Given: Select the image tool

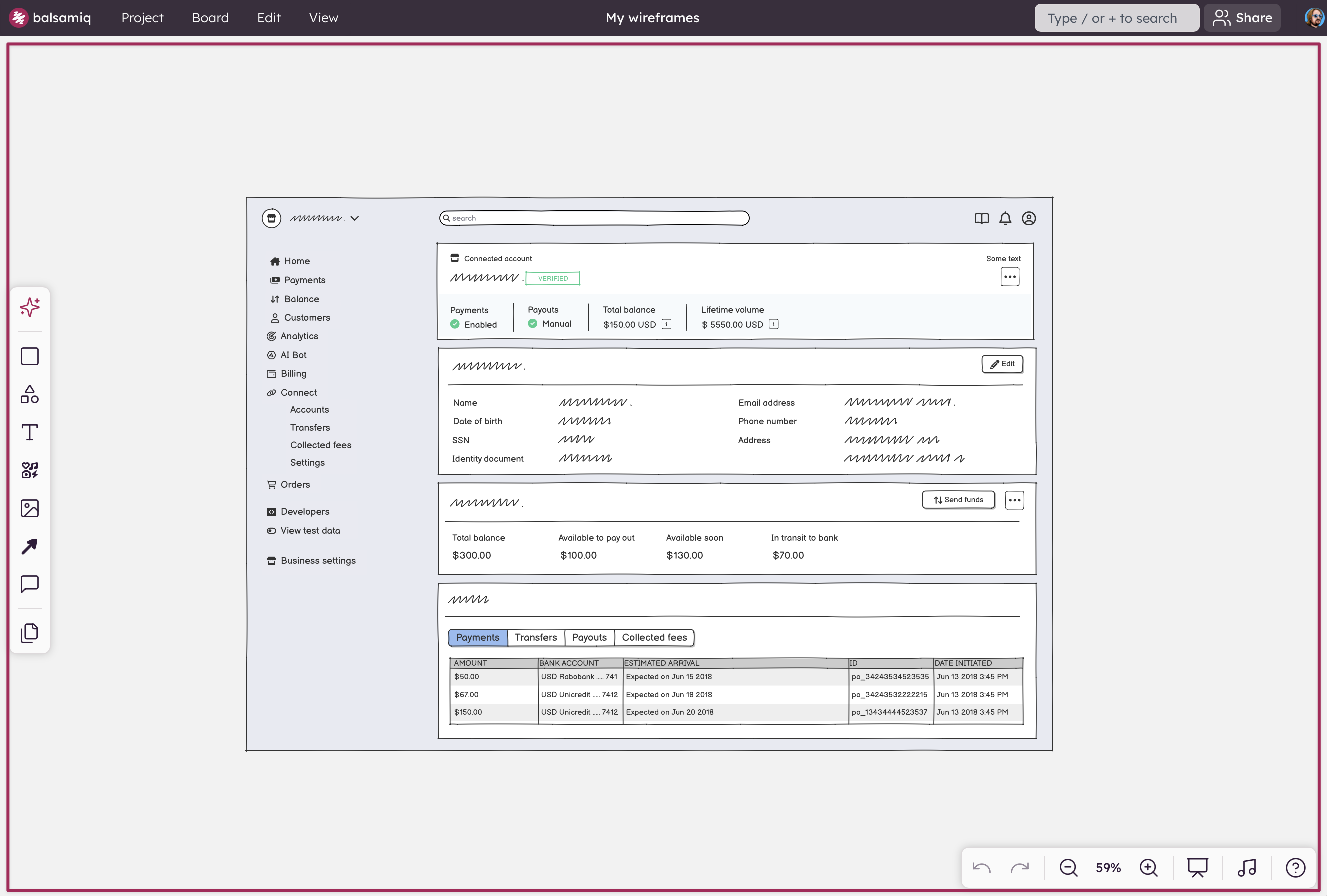Looking at the screenshot, I should tap(29, 508).
